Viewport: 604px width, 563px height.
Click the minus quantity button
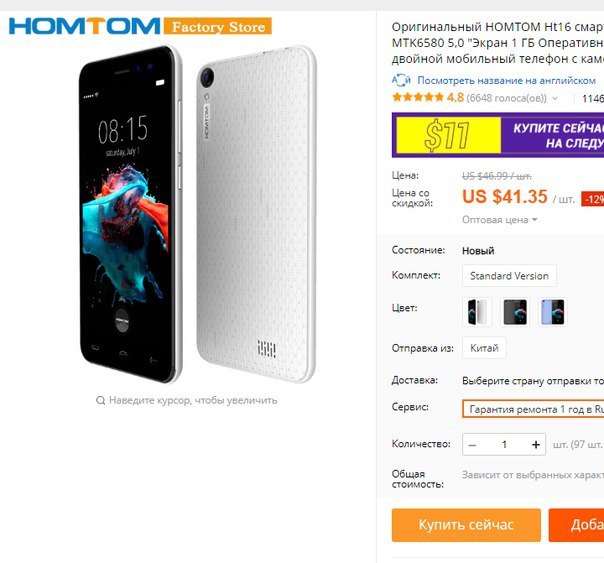(473, 445)
